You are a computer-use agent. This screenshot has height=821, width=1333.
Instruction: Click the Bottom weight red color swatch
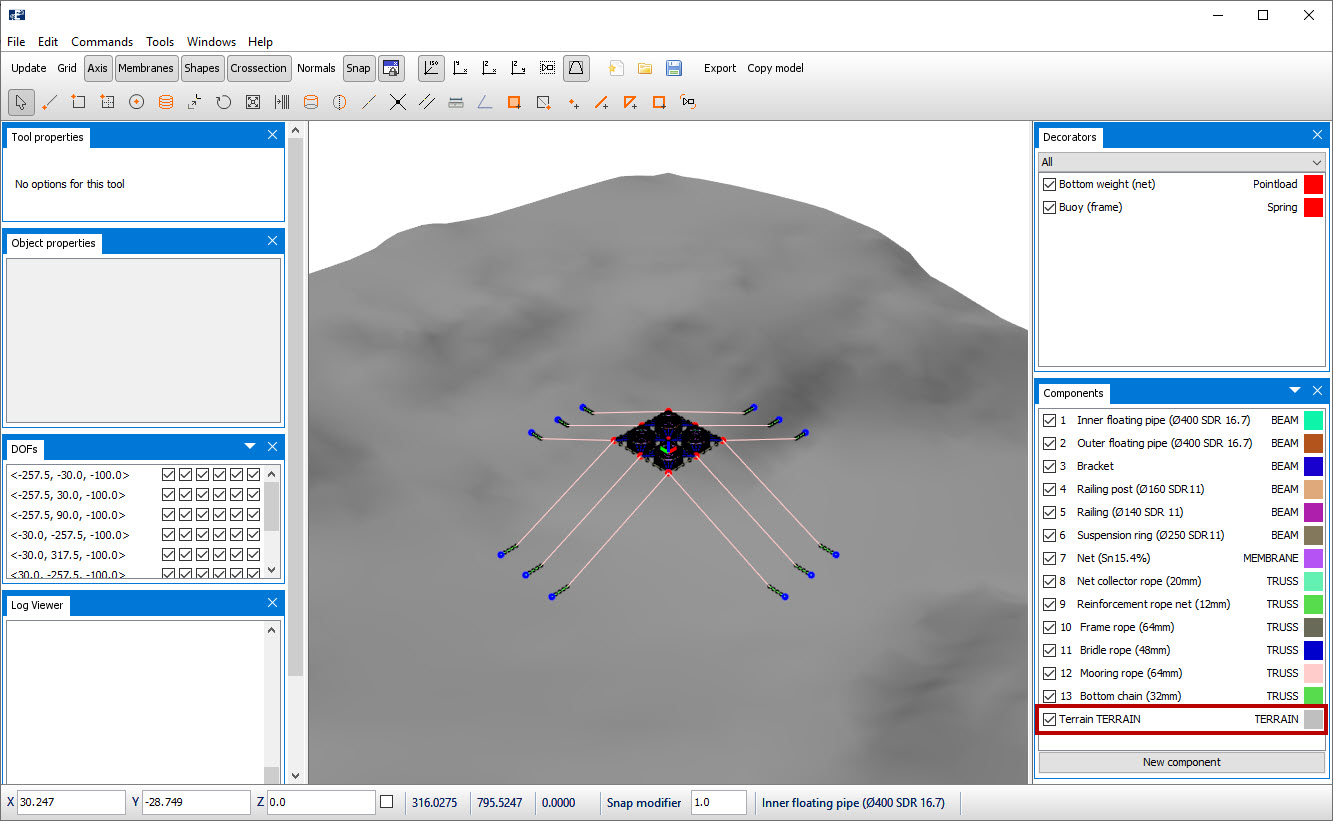[x=1313, y=184]
